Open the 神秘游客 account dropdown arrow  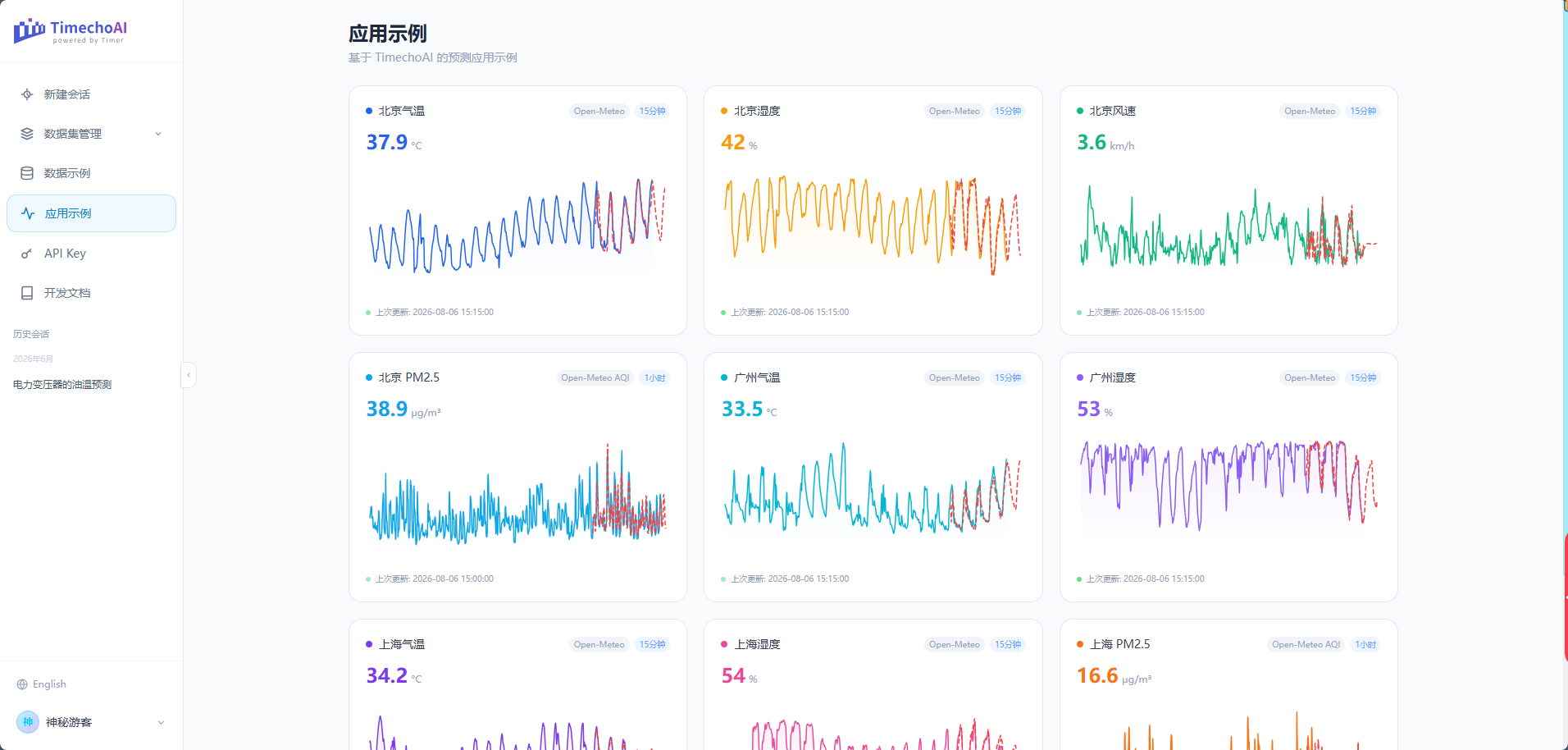pos(161,722)
